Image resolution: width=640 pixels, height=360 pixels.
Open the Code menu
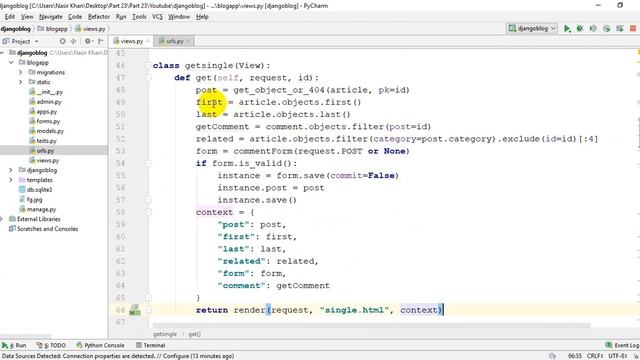point(75,17)
